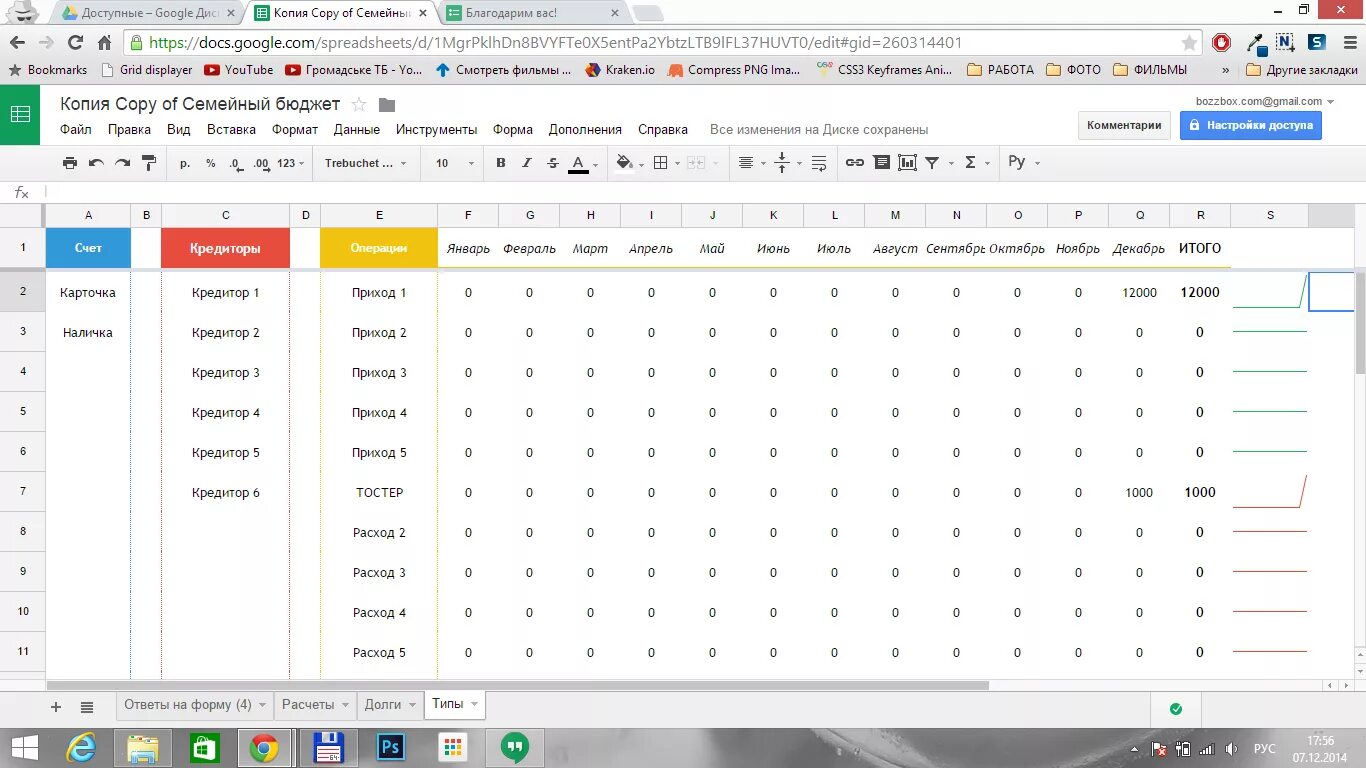This screenshot has width=1366, height=768.
Task: Open the bozzbox.com@gmail.com account menu
Action: (1265, 101)
